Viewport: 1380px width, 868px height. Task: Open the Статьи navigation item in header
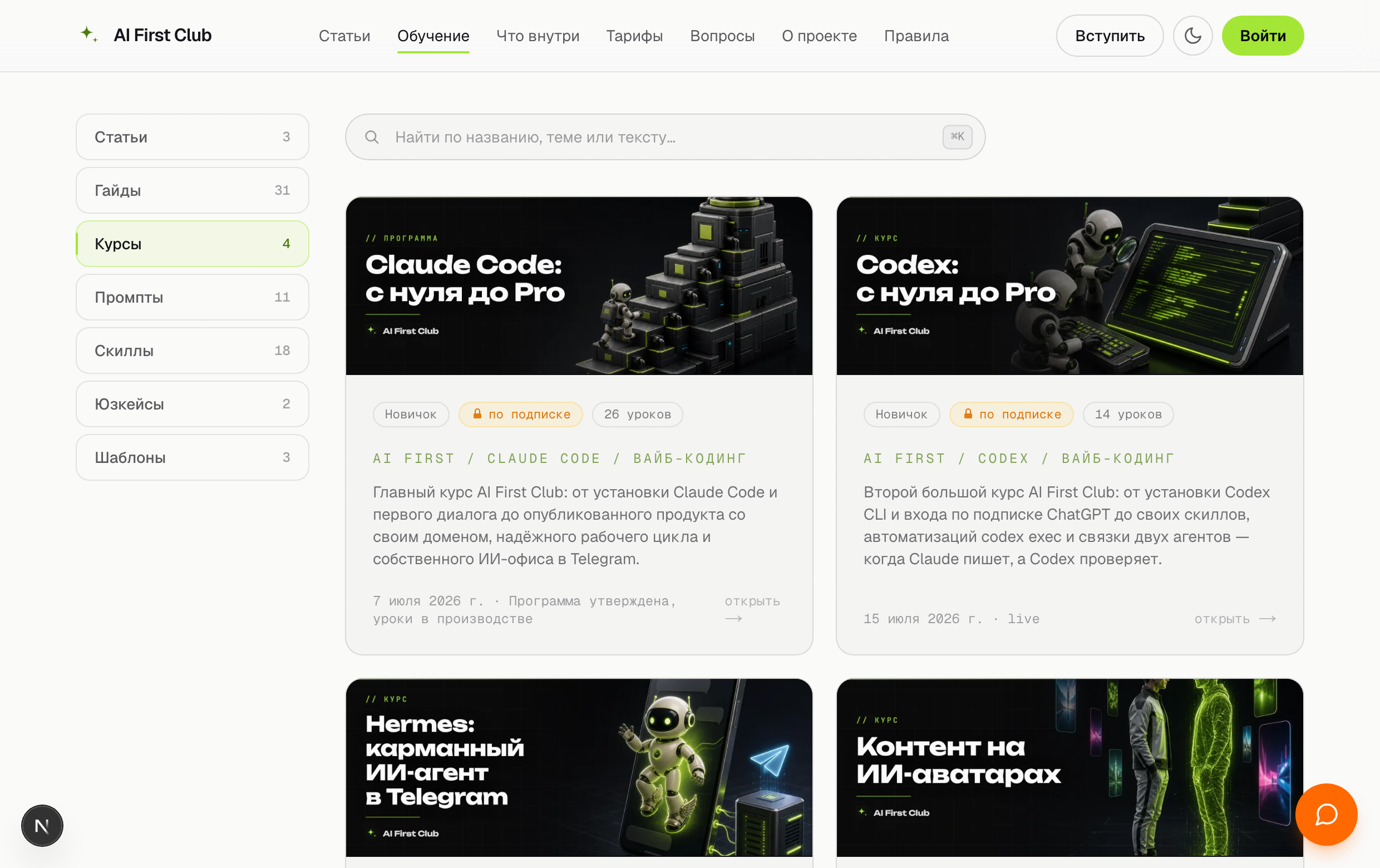coord(344,36)
